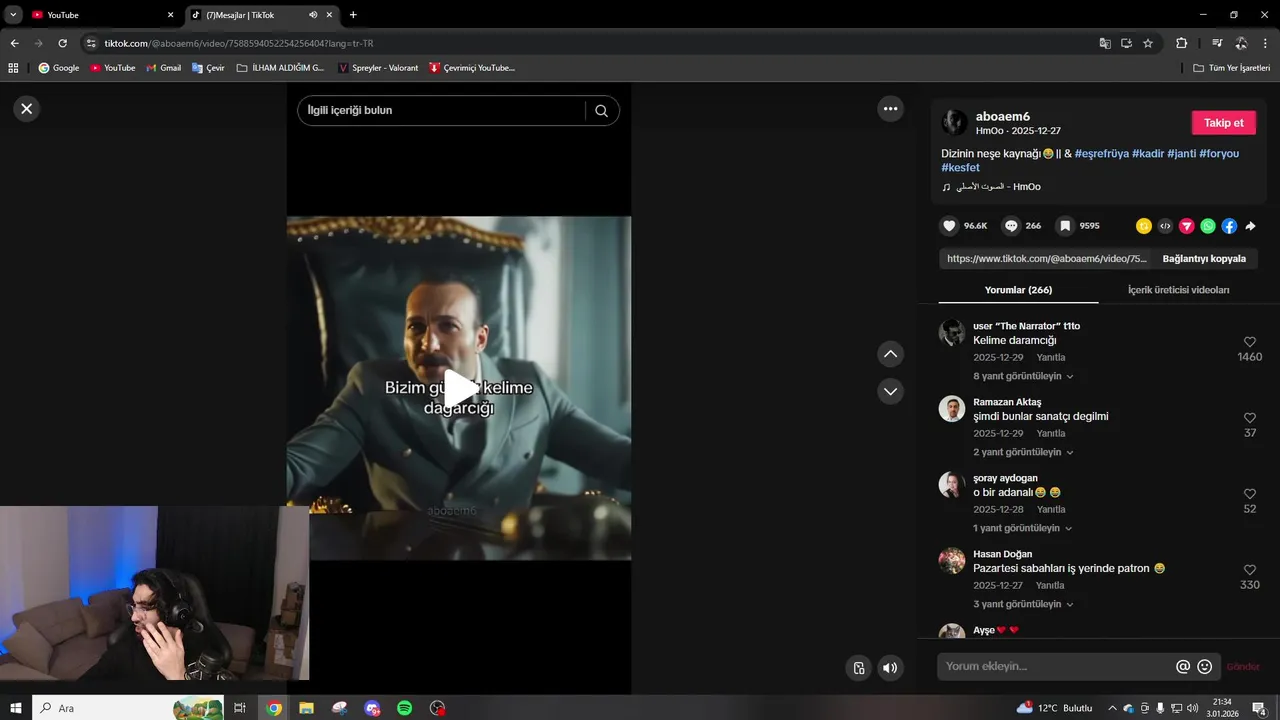Toggle the auto-scroll icon beside speaker button
The width and height of the screenshot is (1280, 720).
tap(858, 668)
